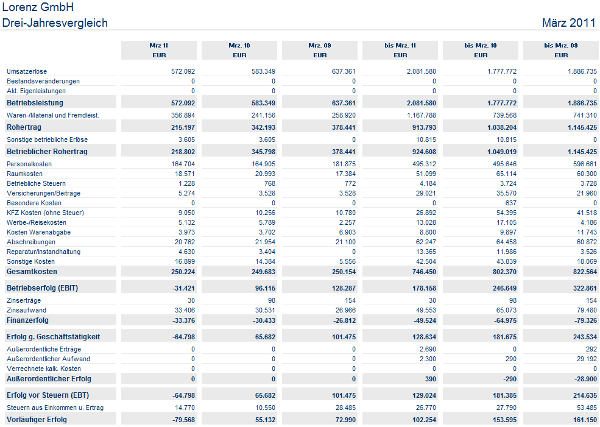Click the 'Steuern aus Einkommen u. Ertrag' label
The height and width of the screenshot is (427, 600).
tap(55, 408)
